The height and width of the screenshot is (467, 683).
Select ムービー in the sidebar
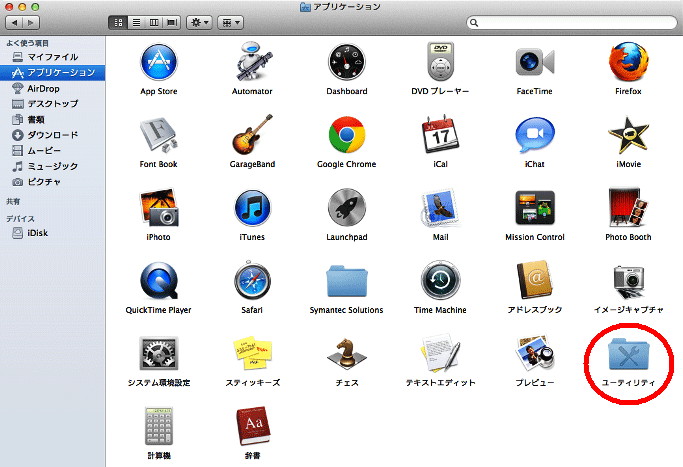click(x=52, y=151)
